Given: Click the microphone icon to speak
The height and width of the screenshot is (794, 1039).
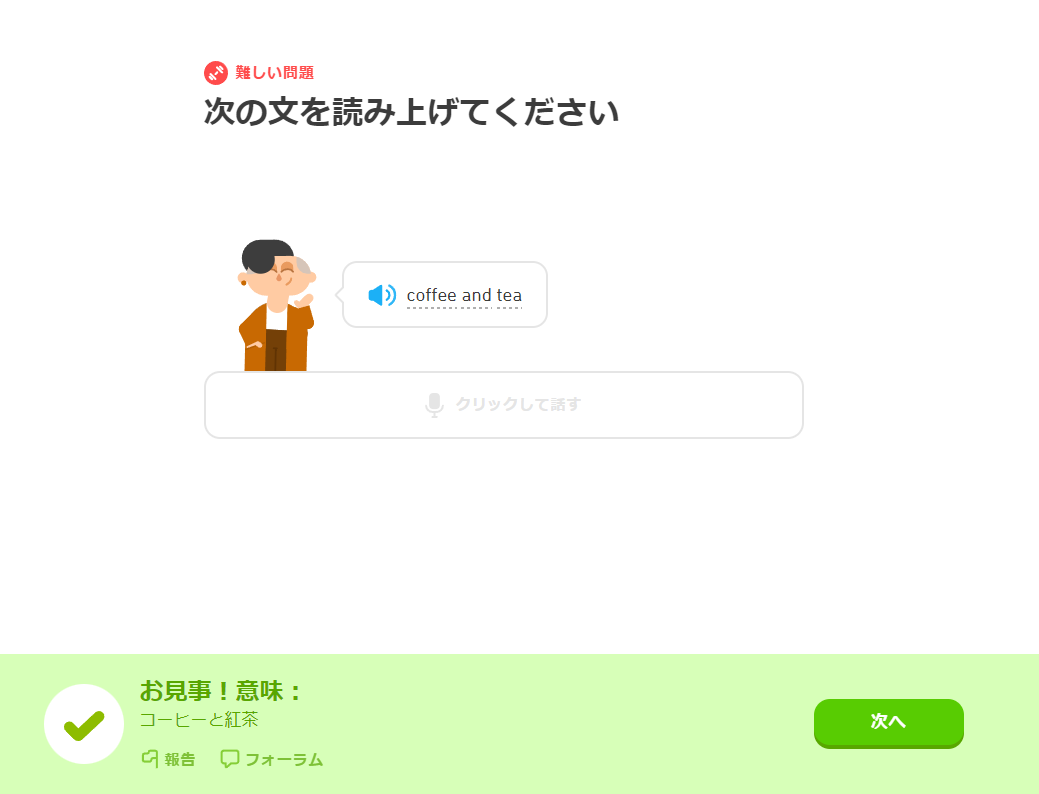Looking at the screenshot, I should [x=434, y=404].
